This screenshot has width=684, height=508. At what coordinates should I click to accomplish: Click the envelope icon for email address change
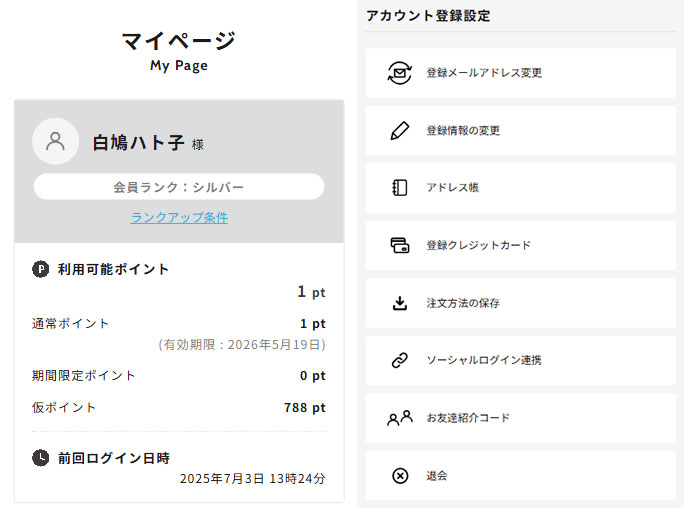400,73
